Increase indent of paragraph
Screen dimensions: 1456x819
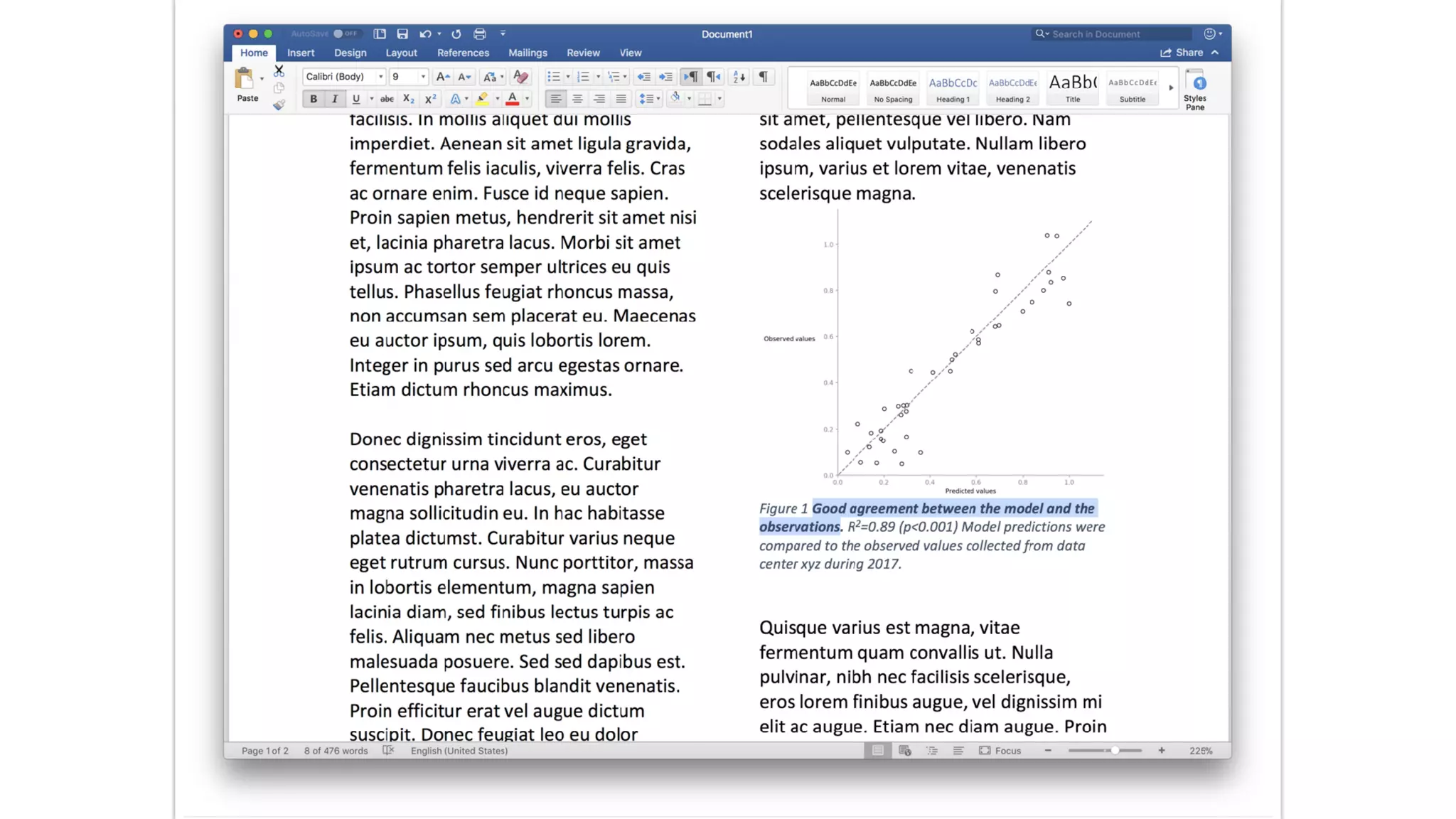tap(665, 77)
